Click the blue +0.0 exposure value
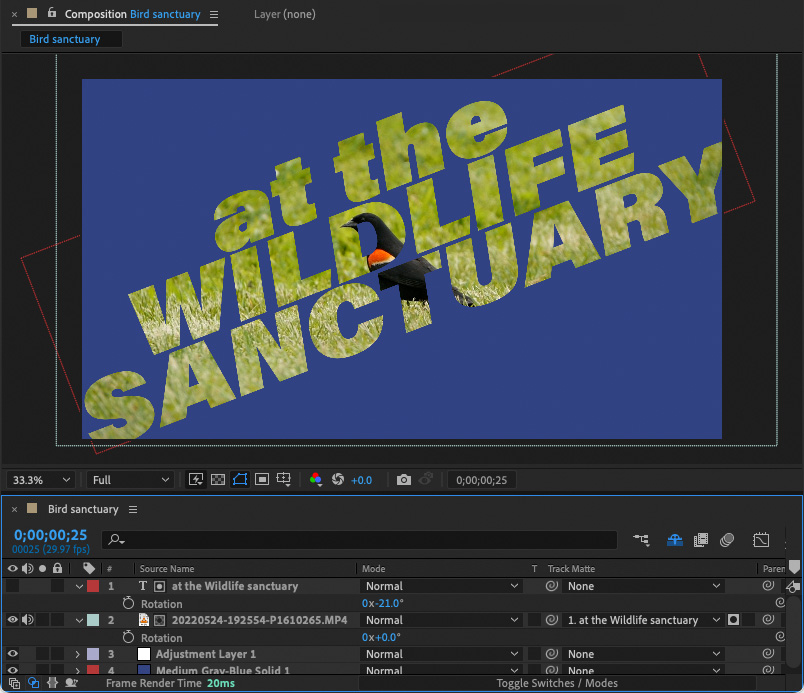Screen dimensions: 804x693 click(361, 480)
